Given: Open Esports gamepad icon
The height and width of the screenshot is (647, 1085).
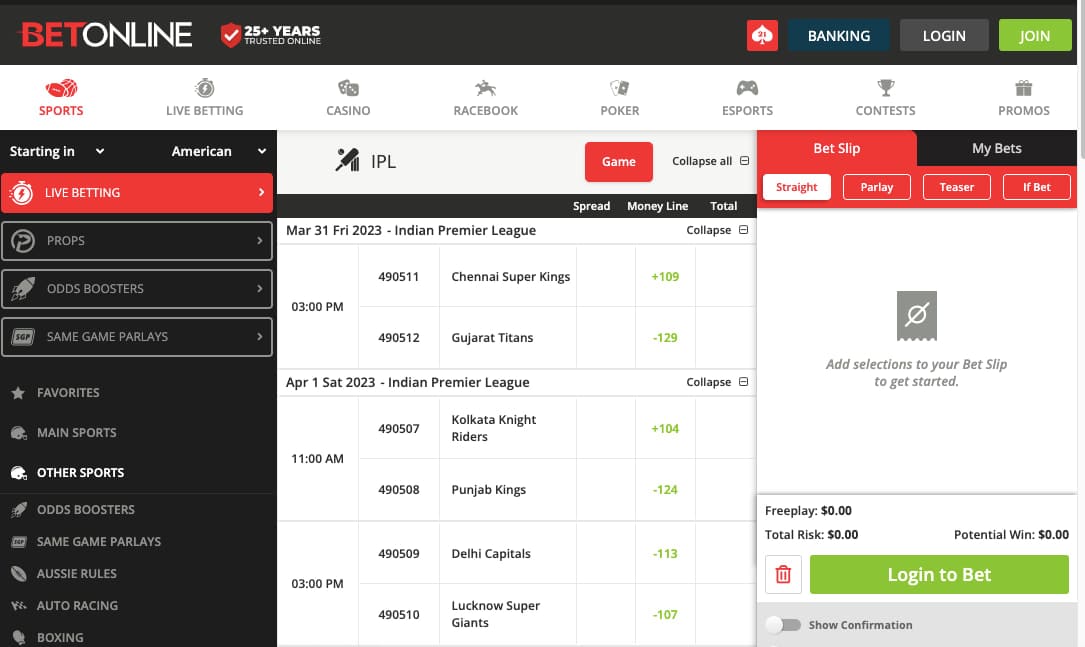Looking at the screenshot, I should (x=747, y=89).
